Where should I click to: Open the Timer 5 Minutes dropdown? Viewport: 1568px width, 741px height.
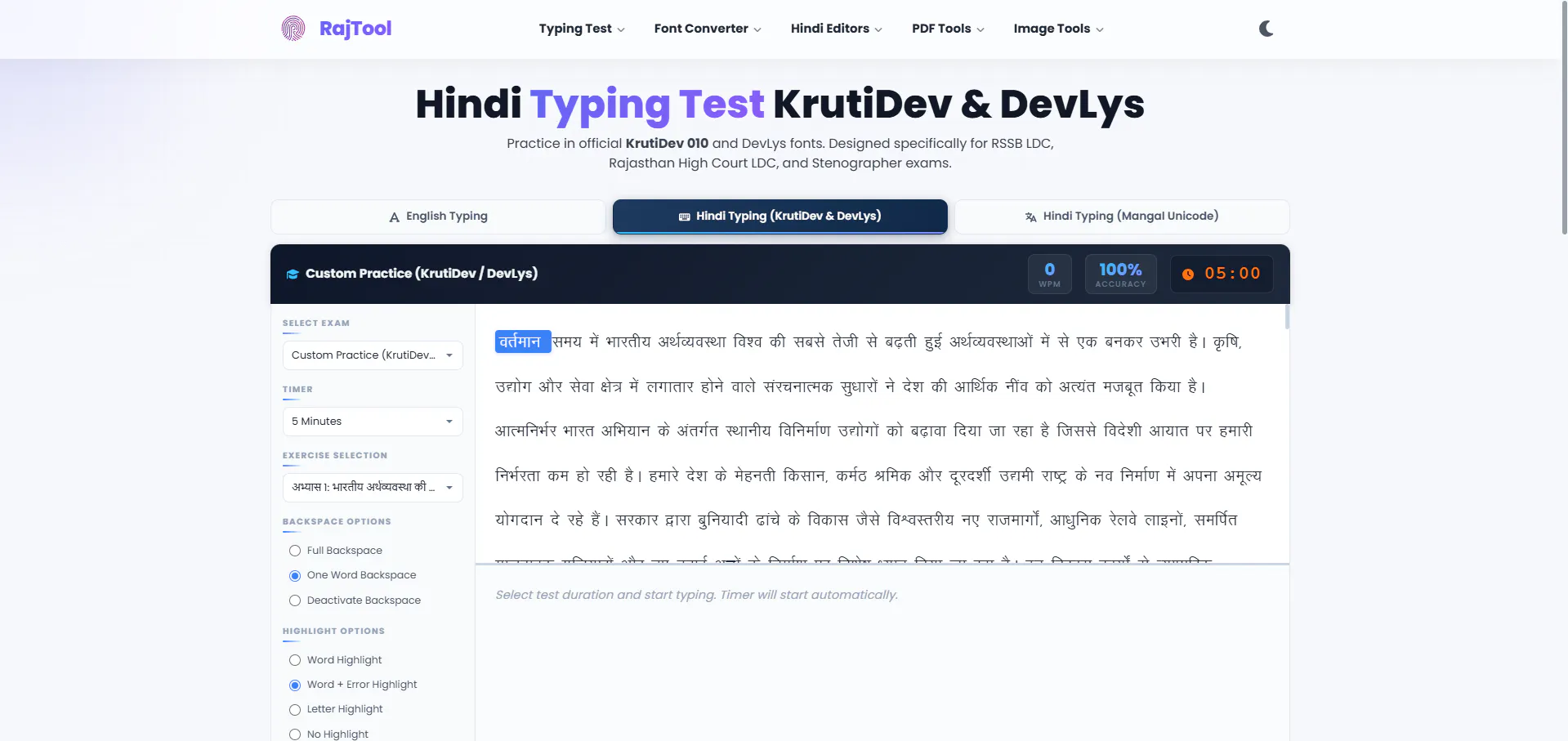point(373,422)
